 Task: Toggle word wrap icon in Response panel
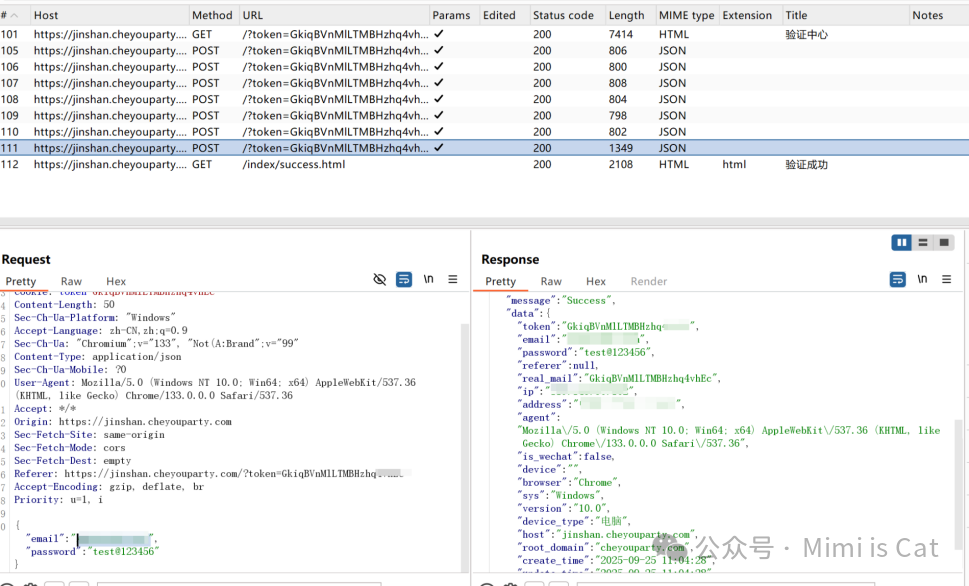[x=898, y=279]
